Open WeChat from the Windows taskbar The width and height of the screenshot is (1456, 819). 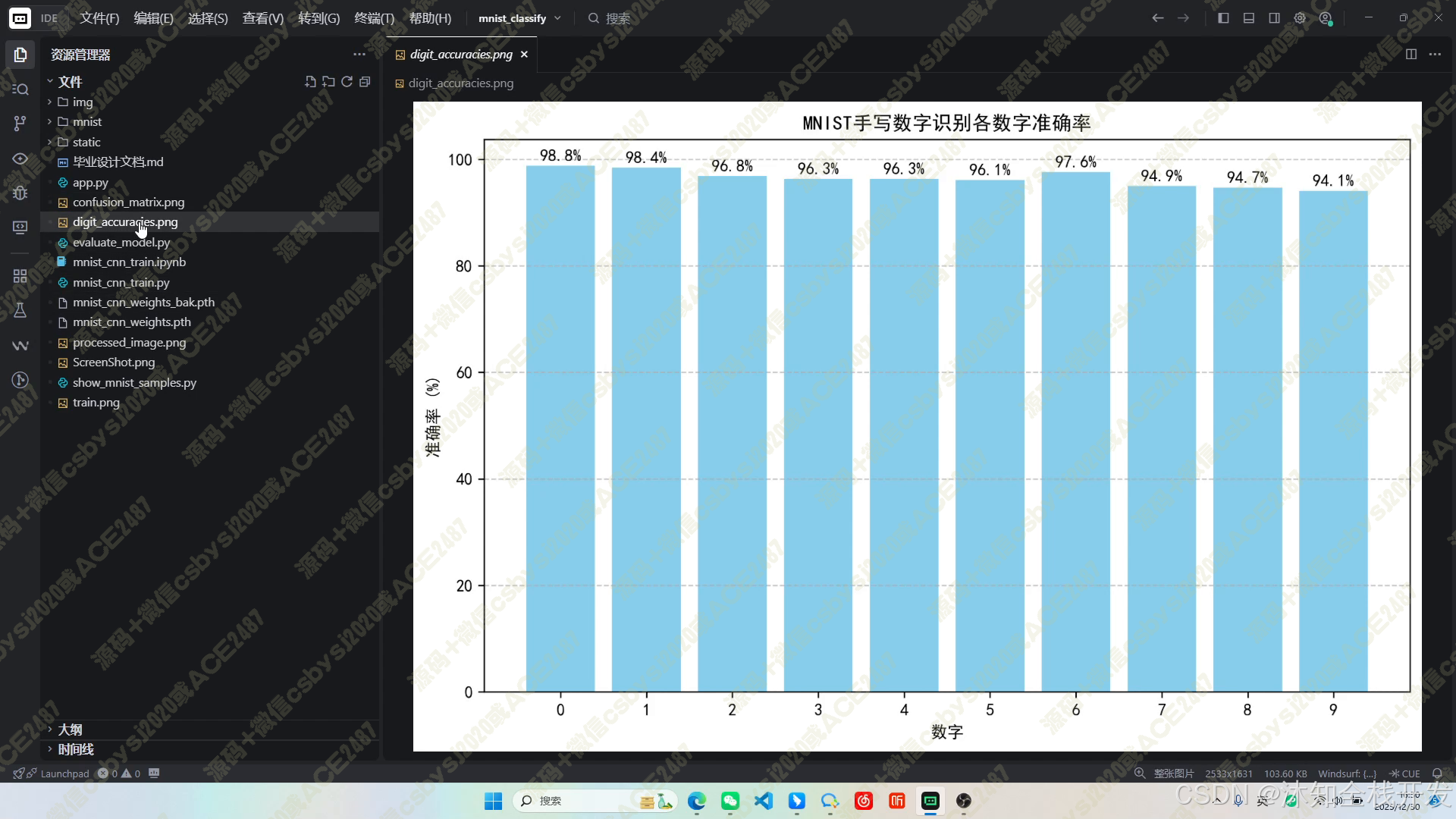click(x=730, y=801)
